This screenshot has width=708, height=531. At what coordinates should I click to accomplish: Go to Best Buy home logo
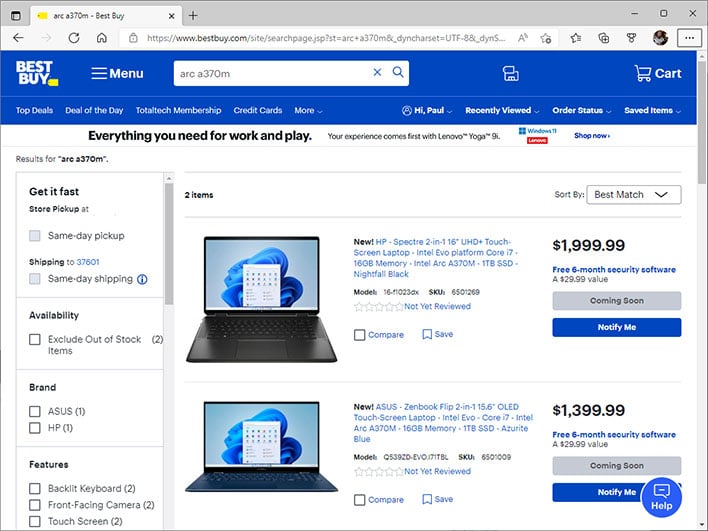click(37, 73)
